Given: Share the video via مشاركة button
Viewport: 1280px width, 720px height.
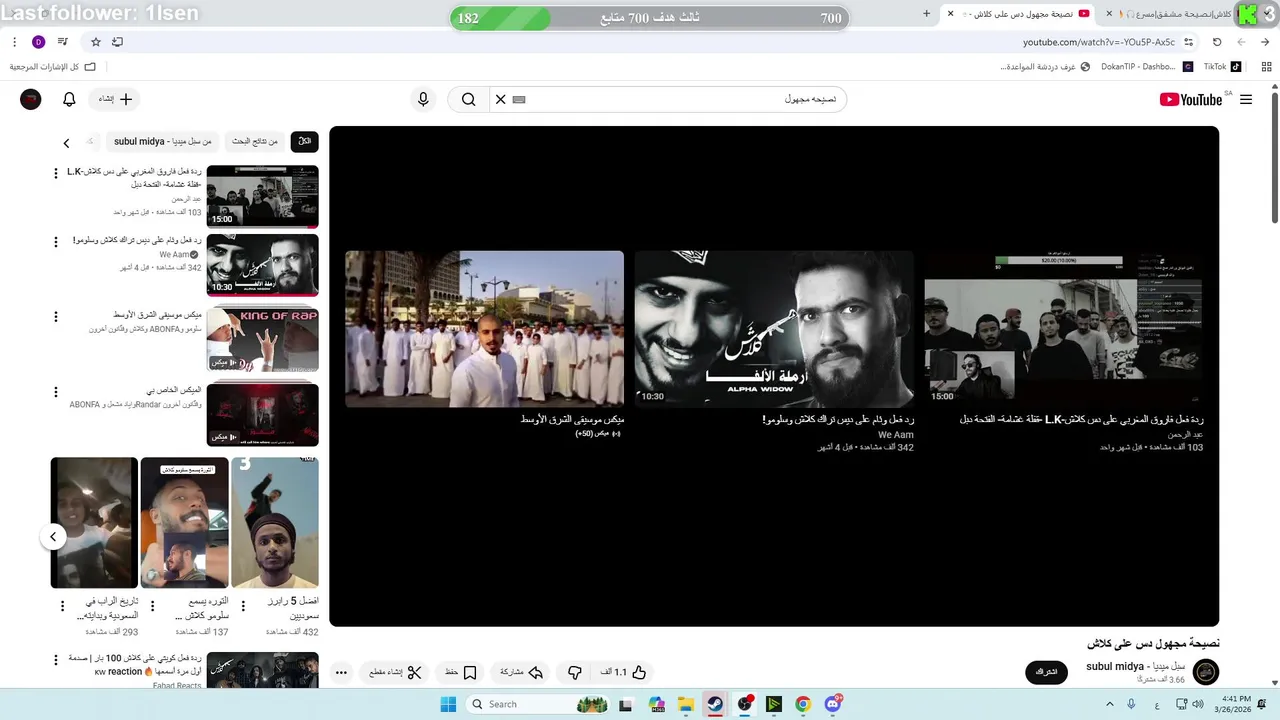Looking at the screenshot, I should (521, 672).
